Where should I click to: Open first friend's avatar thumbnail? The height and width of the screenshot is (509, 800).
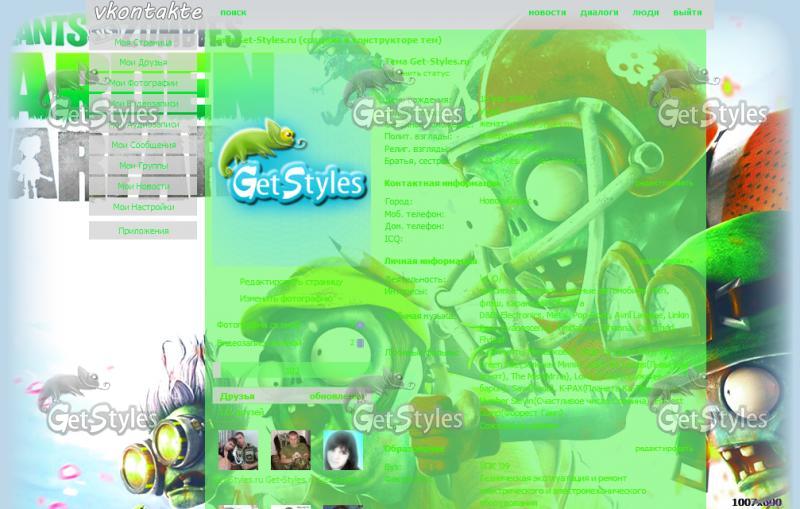tap(238, 451)
